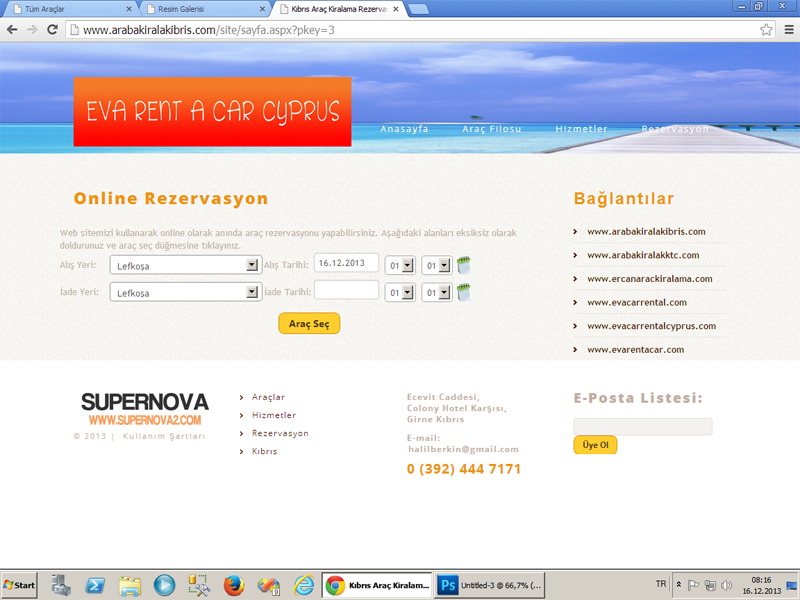Bookmark this page with the star icon
This screenshot has width=800, height=600.
pyautogui.click(x=766, y=30)
